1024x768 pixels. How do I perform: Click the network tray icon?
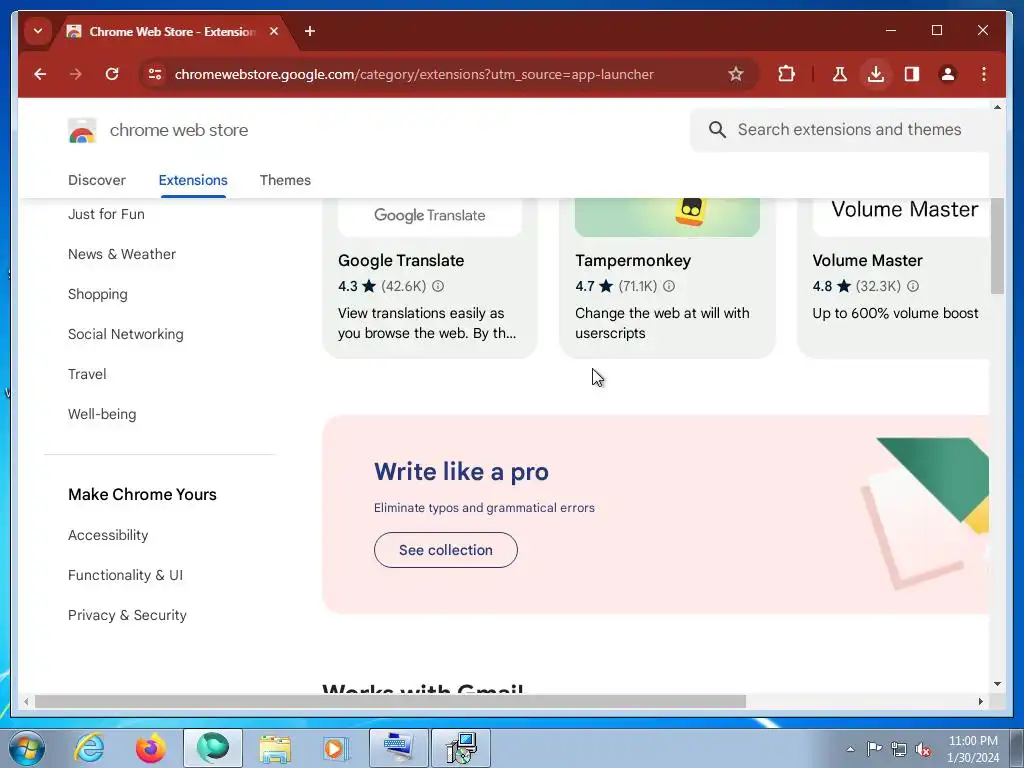click(899, 749)
